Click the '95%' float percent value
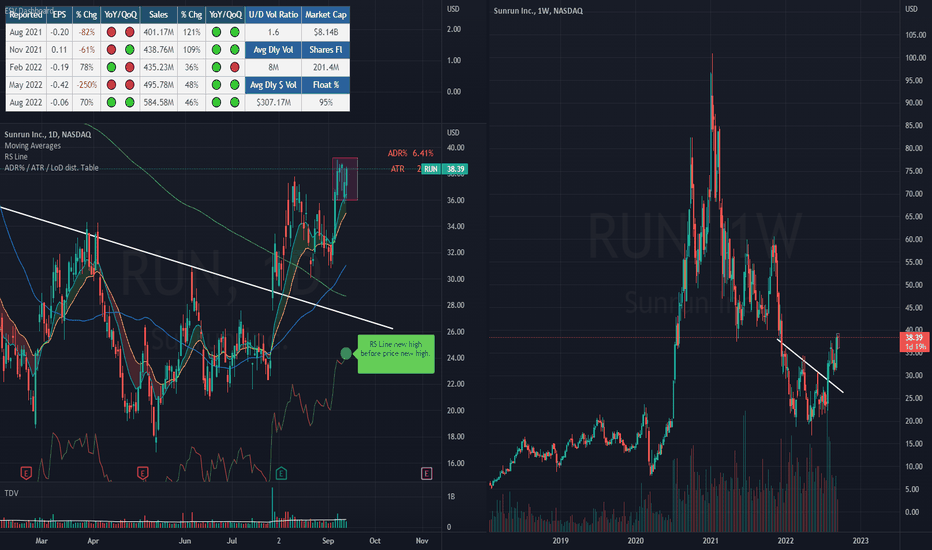Viewport: 932px width, 550px height. pos(326,102)
